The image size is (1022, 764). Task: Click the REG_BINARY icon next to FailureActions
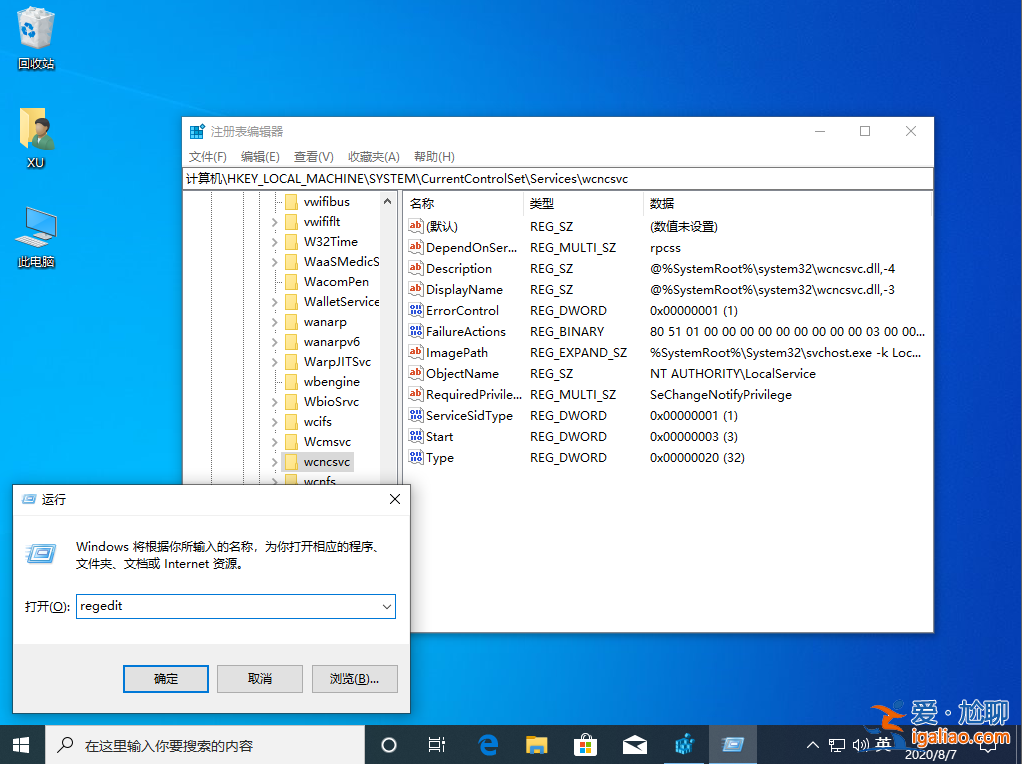pyautogui.click(x=416, y=331)
